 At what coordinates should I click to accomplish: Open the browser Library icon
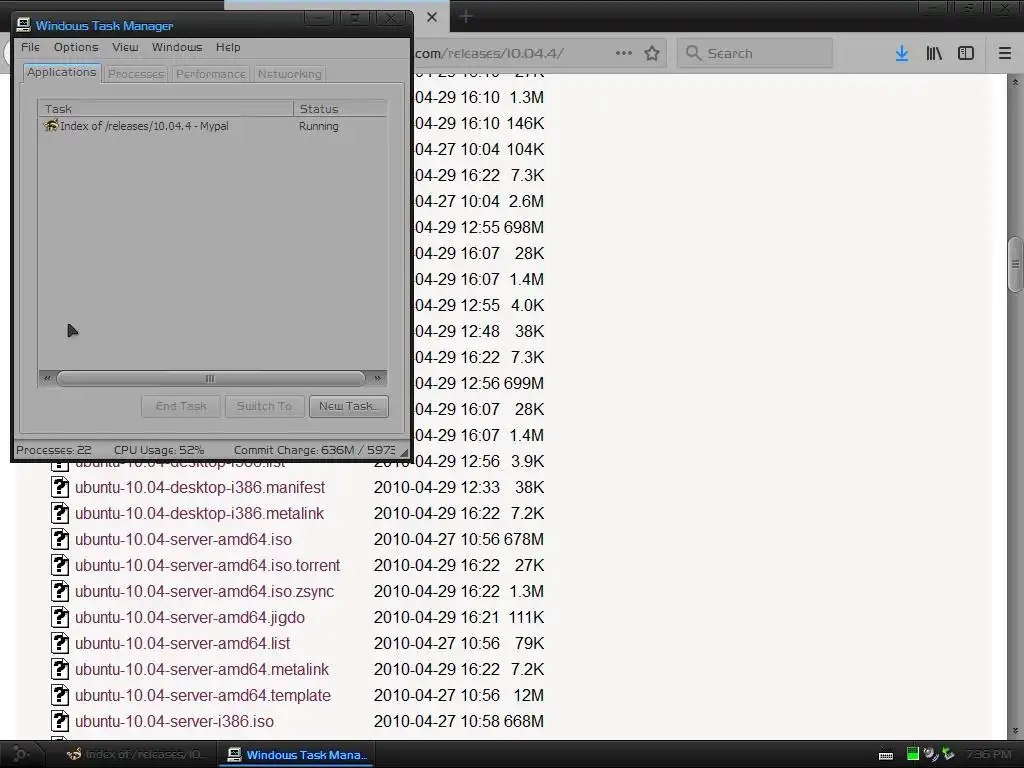[934, 53]
